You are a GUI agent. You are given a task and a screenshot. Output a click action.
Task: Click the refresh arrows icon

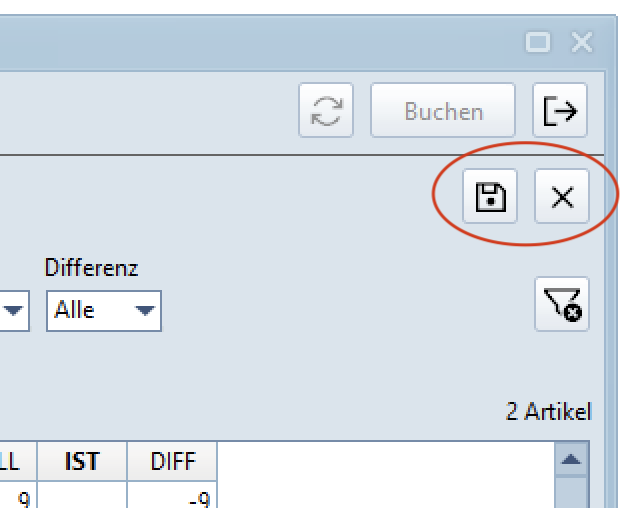[326, 111]
